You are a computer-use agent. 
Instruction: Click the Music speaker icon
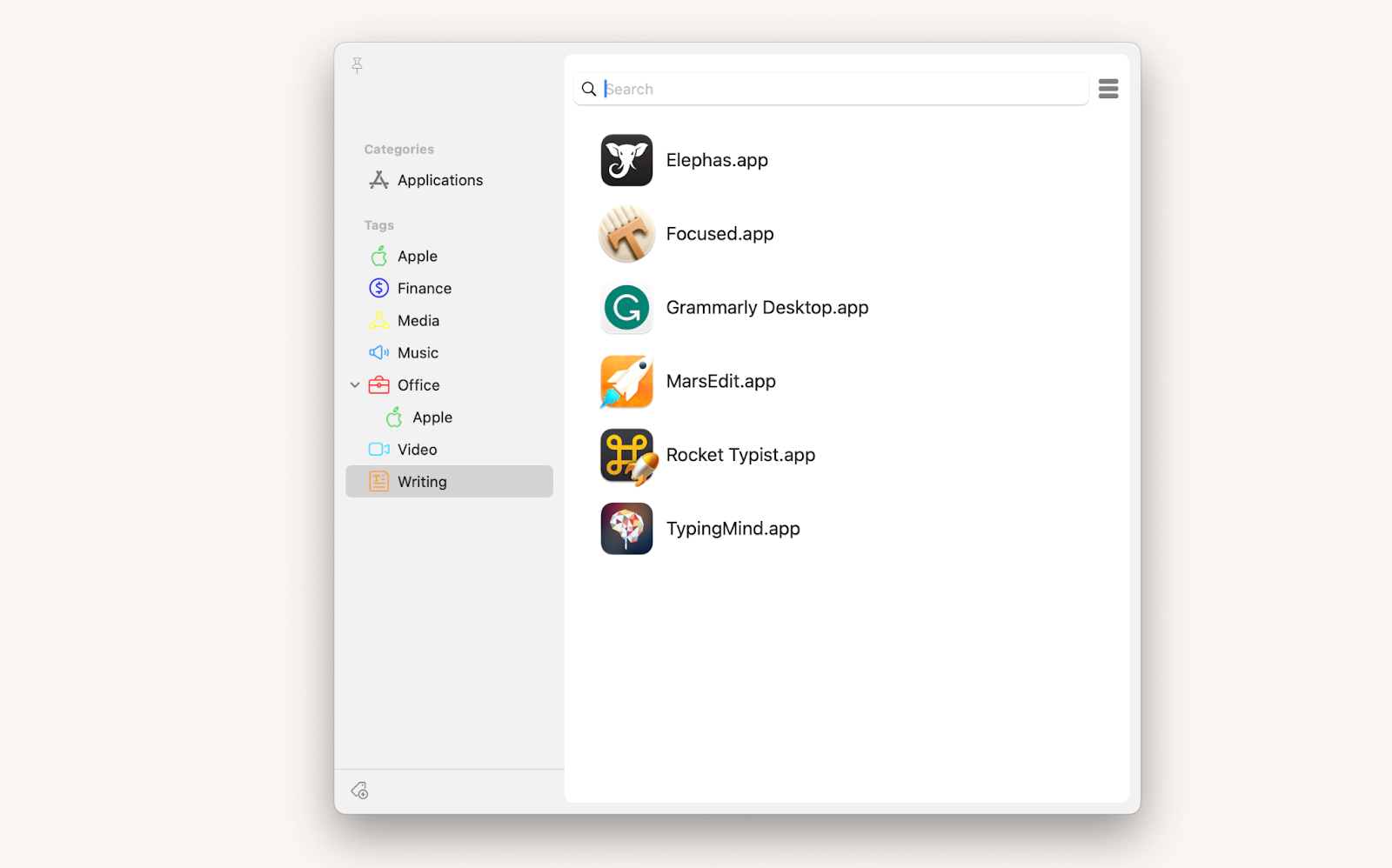pyautogui.click(x=378, y=352)
